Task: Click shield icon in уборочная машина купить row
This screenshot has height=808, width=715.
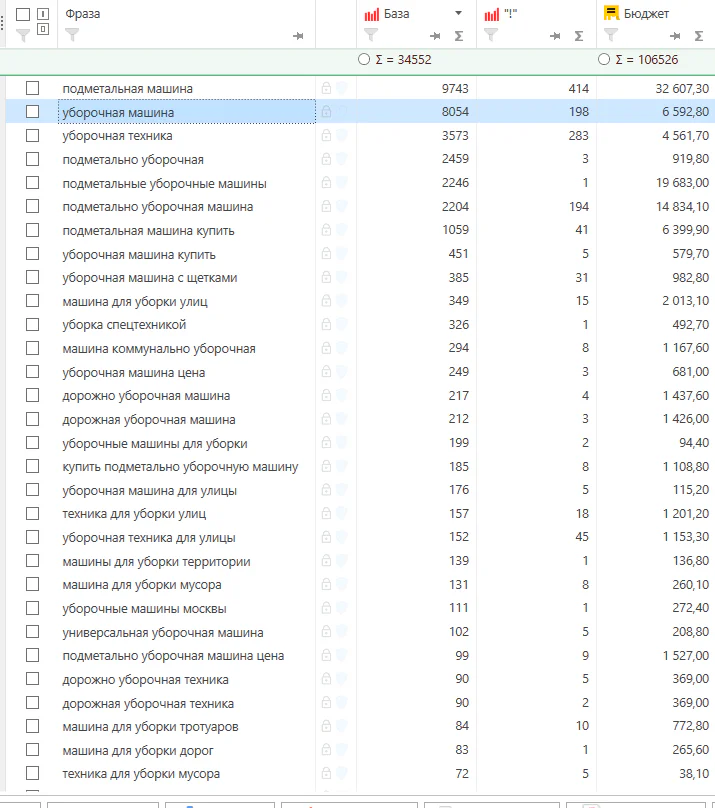Action: click(342, 254)
